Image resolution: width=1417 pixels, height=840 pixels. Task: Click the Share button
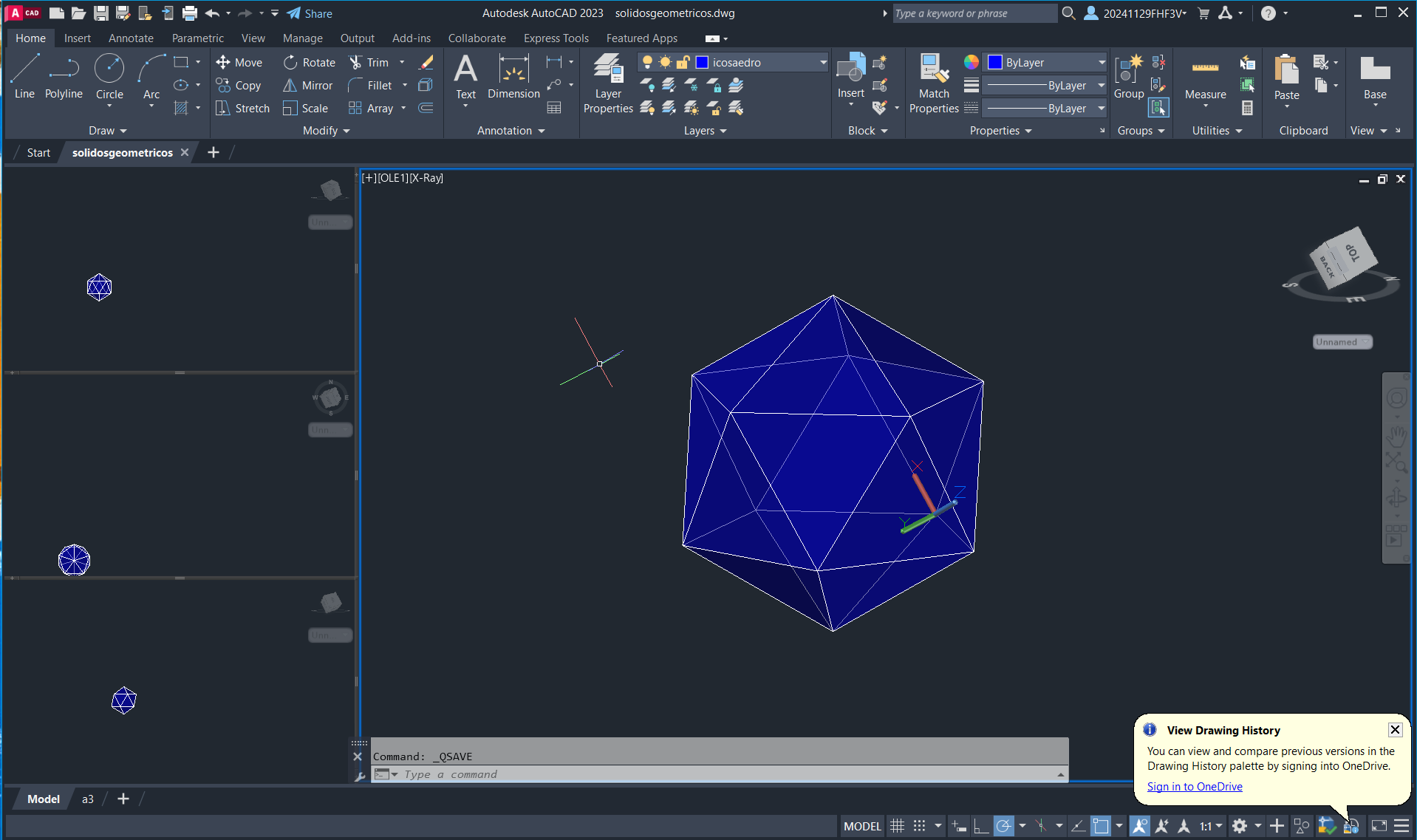310,13
